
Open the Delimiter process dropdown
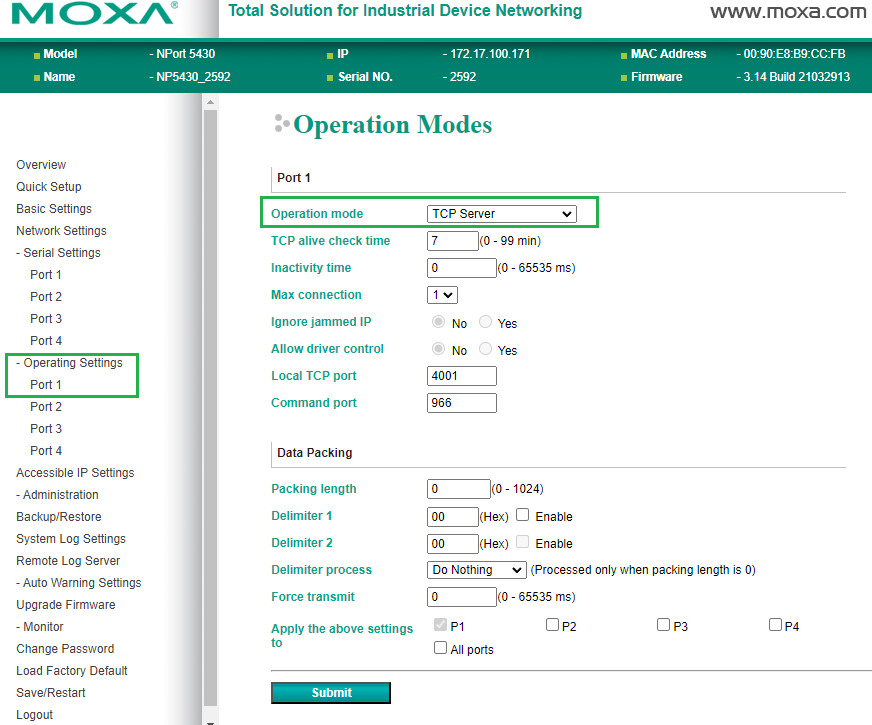[x=476, y=570]
